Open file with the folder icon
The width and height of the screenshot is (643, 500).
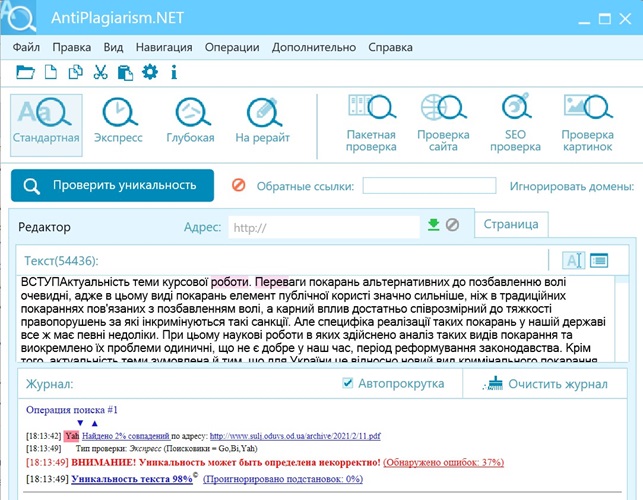pos(25,73)
